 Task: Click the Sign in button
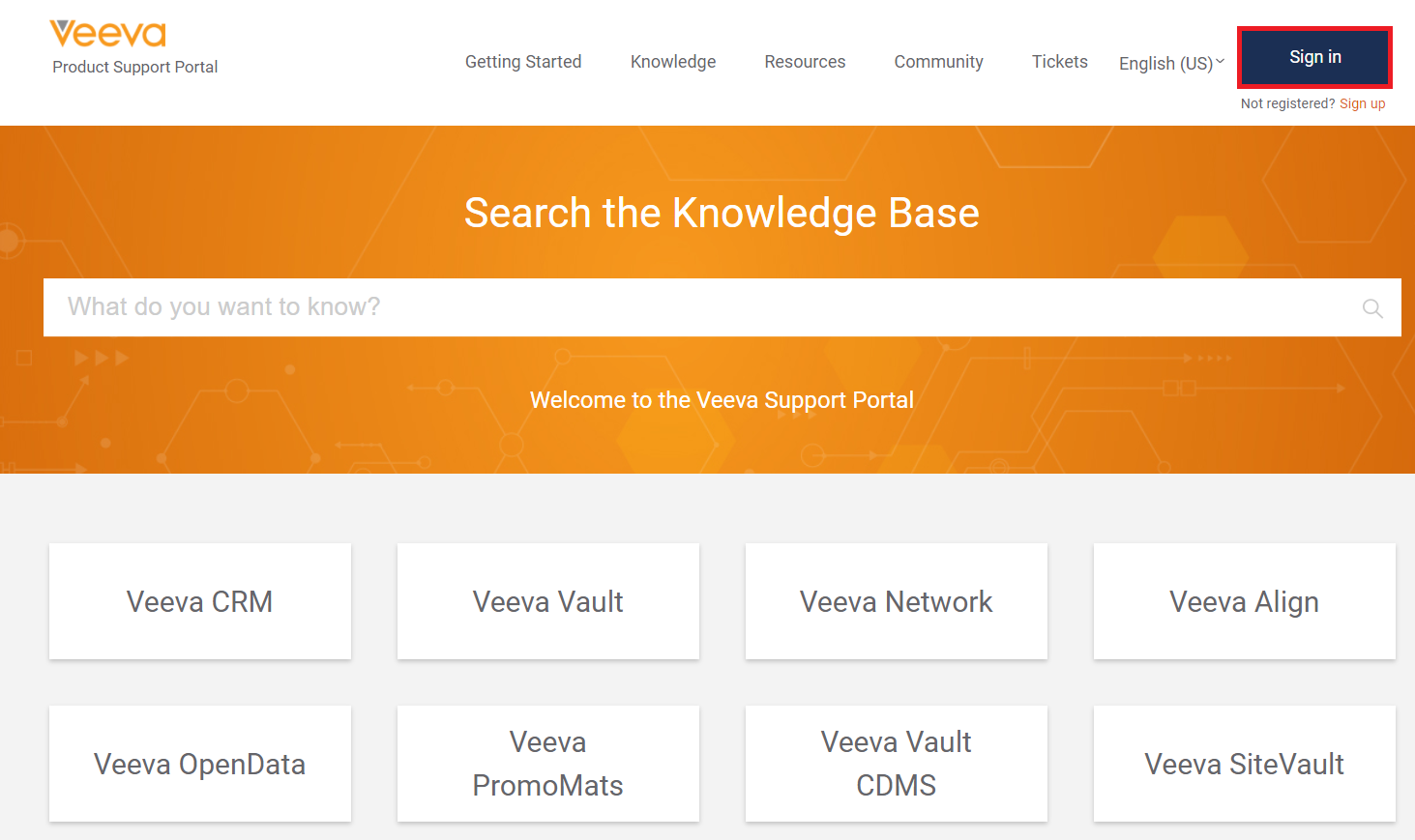1314,57
